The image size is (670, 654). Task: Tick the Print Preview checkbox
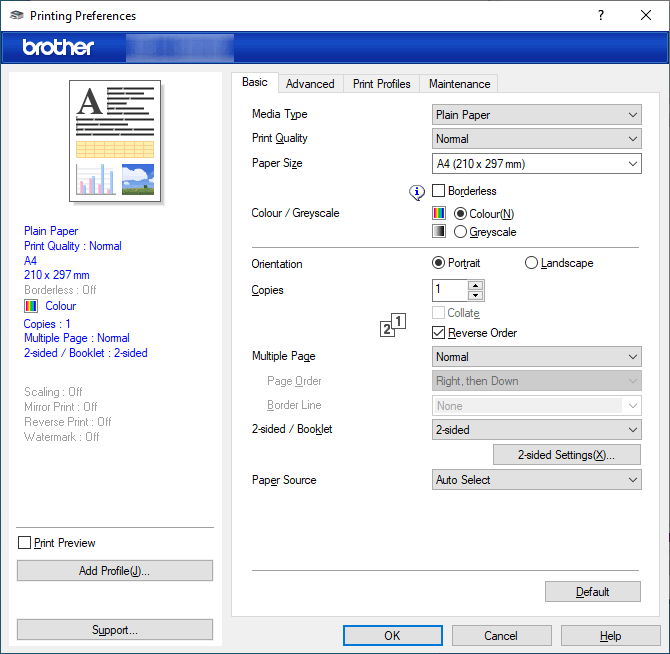tap(25, 543)
